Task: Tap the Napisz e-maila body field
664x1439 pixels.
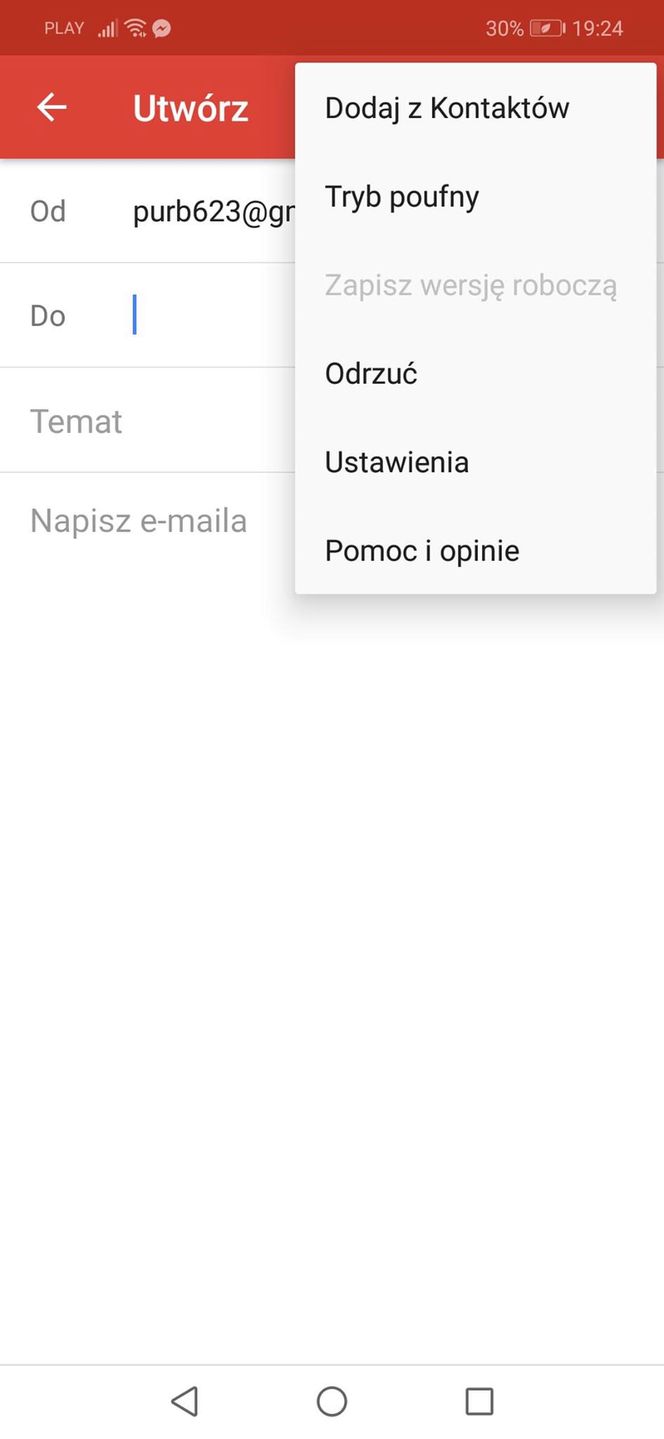Action: pos(138,520)
